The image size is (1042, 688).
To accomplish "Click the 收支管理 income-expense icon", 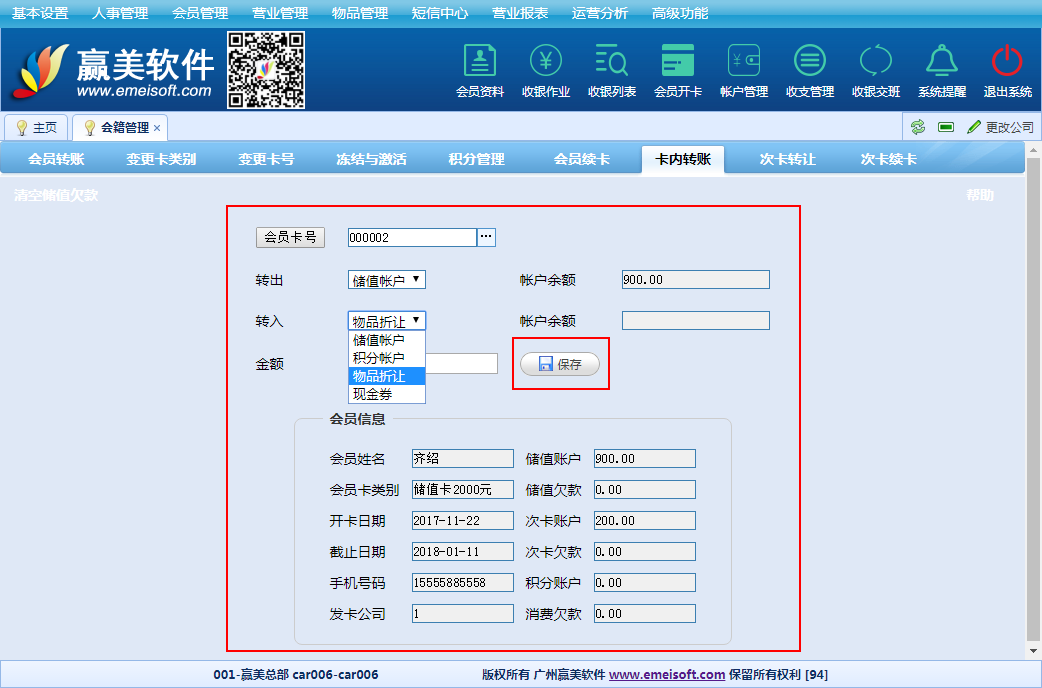I will tap(810, 62).
